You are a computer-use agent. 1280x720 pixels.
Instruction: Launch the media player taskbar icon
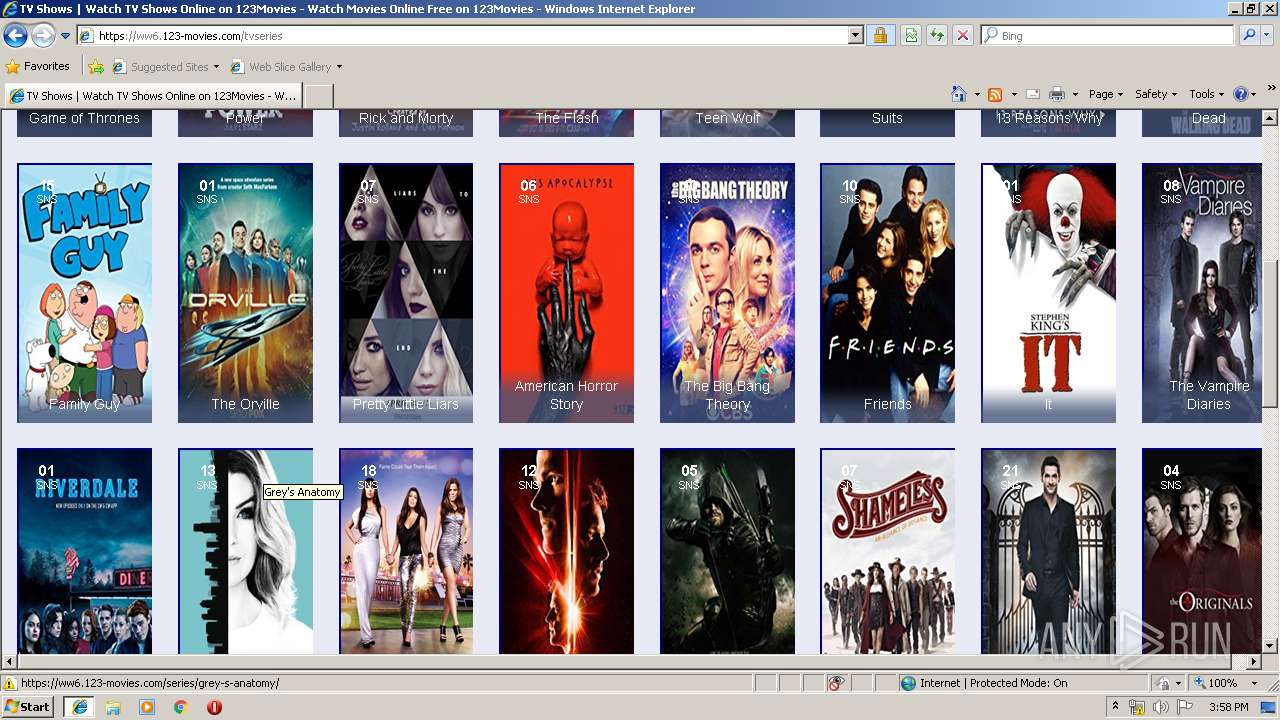147,707
